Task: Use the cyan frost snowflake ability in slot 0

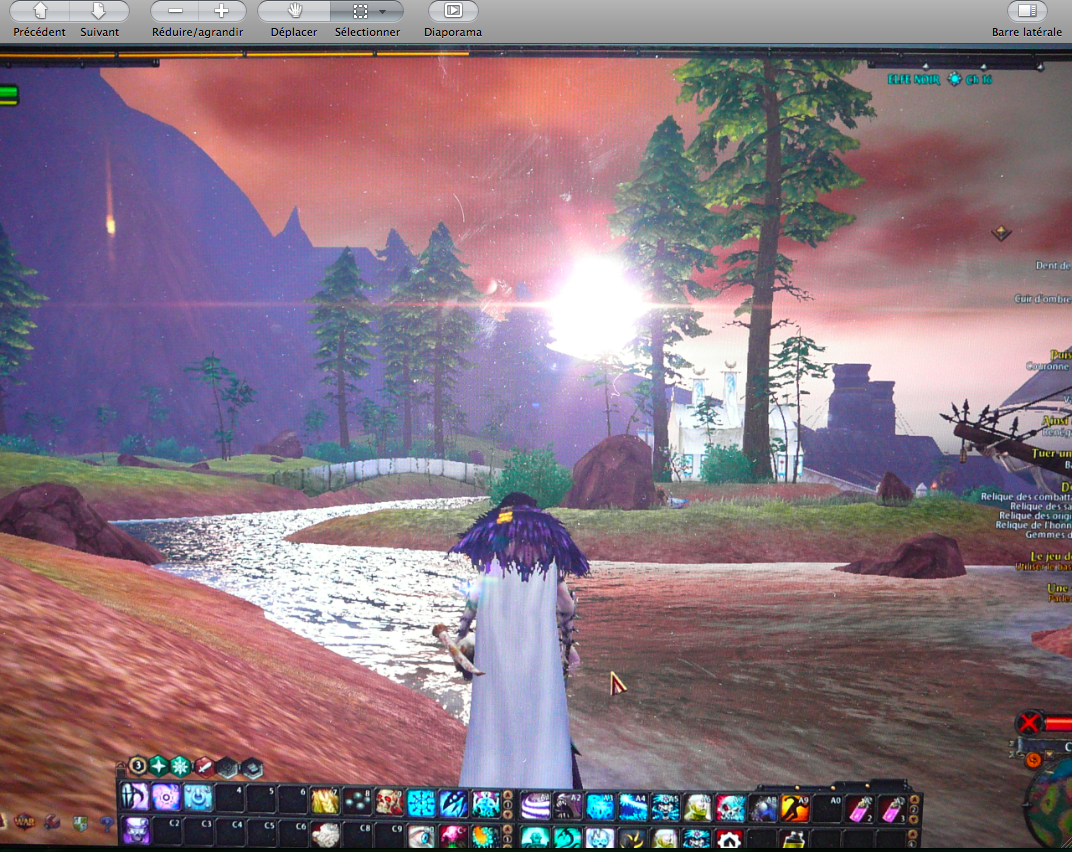Action: point(421,803)
